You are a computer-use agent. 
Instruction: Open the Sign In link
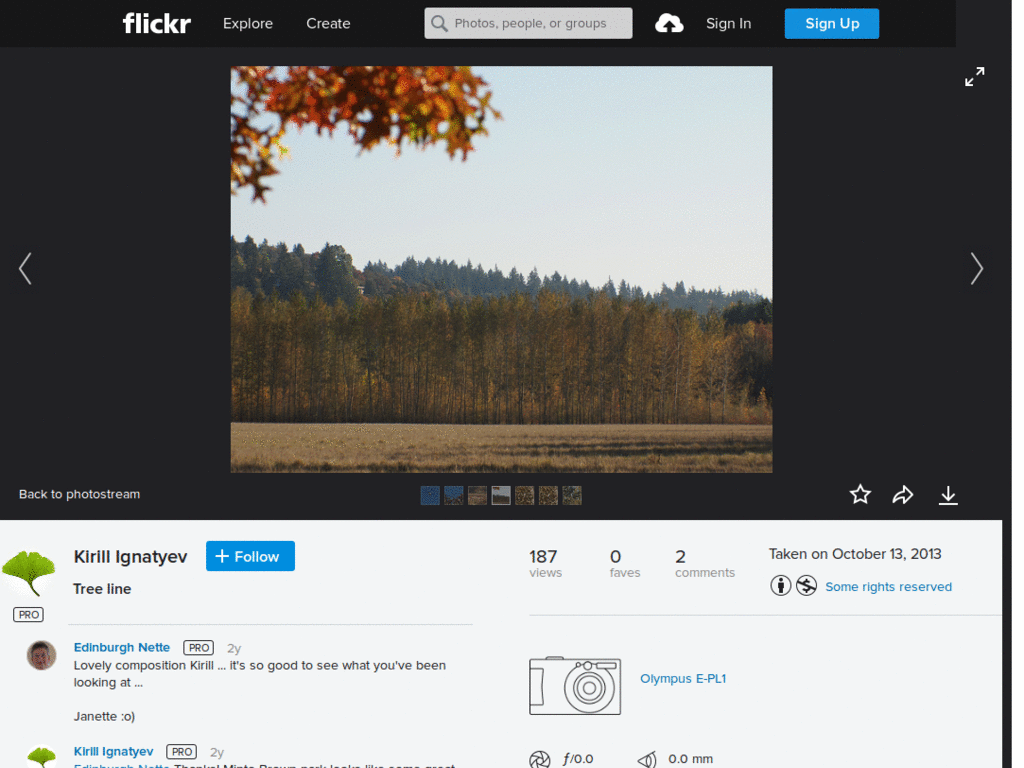[728, 24]
